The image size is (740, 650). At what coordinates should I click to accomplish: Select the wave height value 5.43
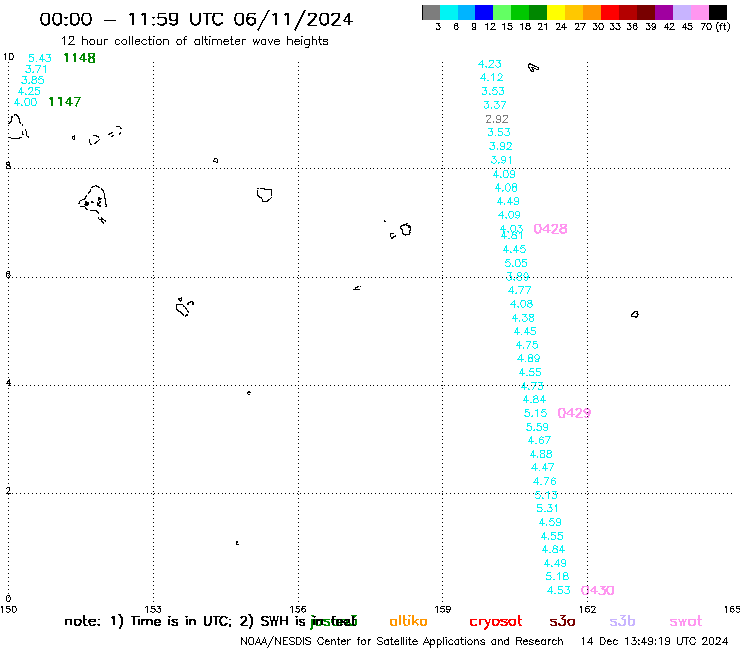click(x=40, y=58)
